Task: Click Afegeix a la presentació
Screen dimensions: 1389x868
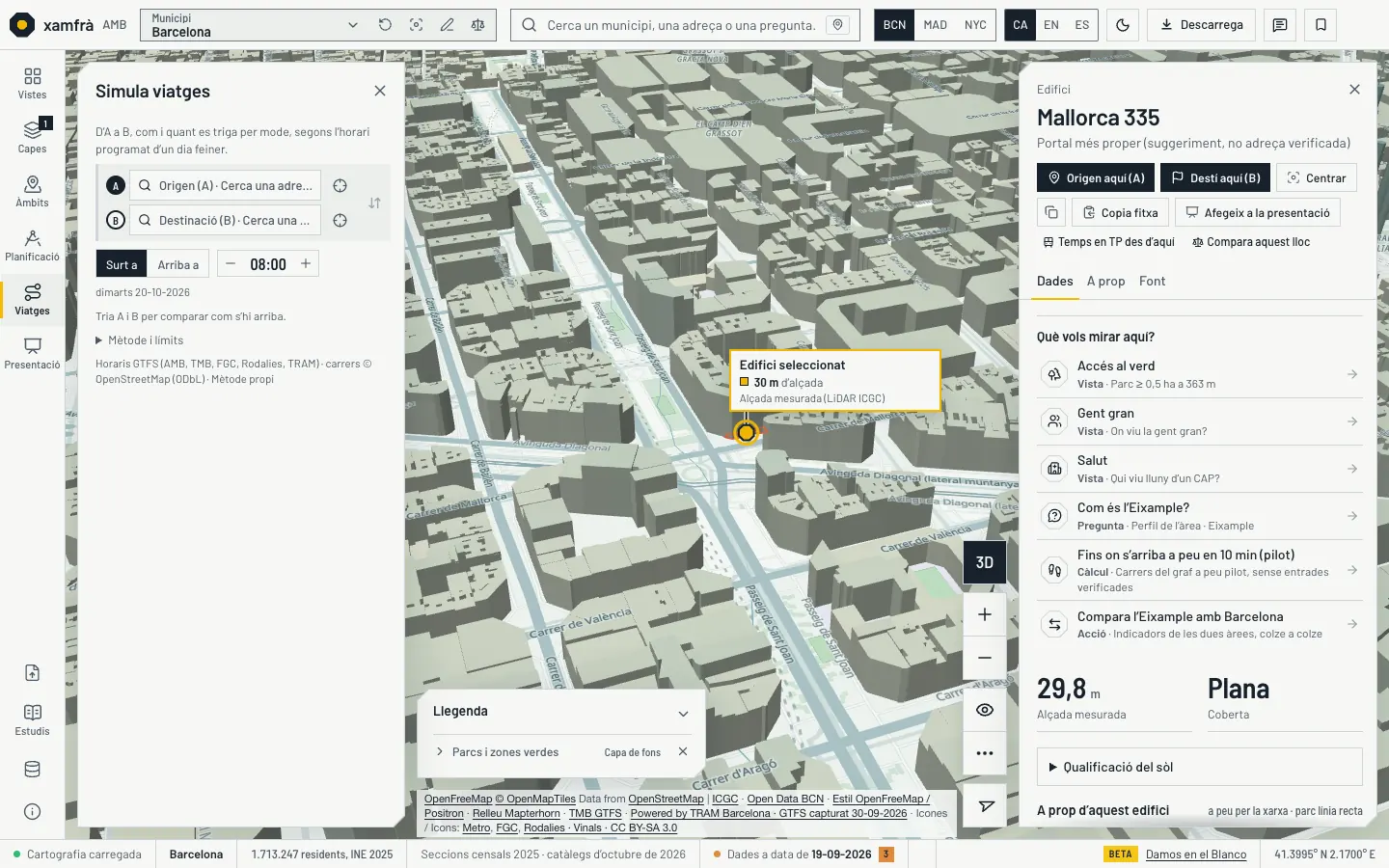Action: [1257, 212]
